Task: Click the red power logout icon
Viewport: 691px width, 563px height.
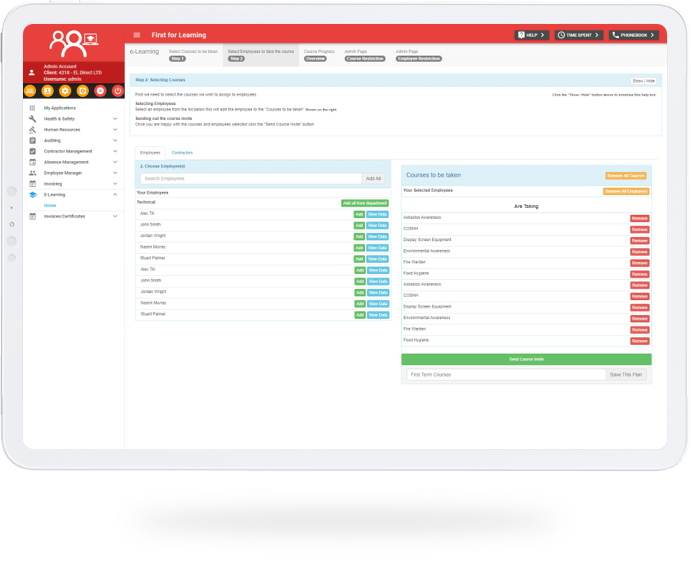Action: (x=116, y=91)
